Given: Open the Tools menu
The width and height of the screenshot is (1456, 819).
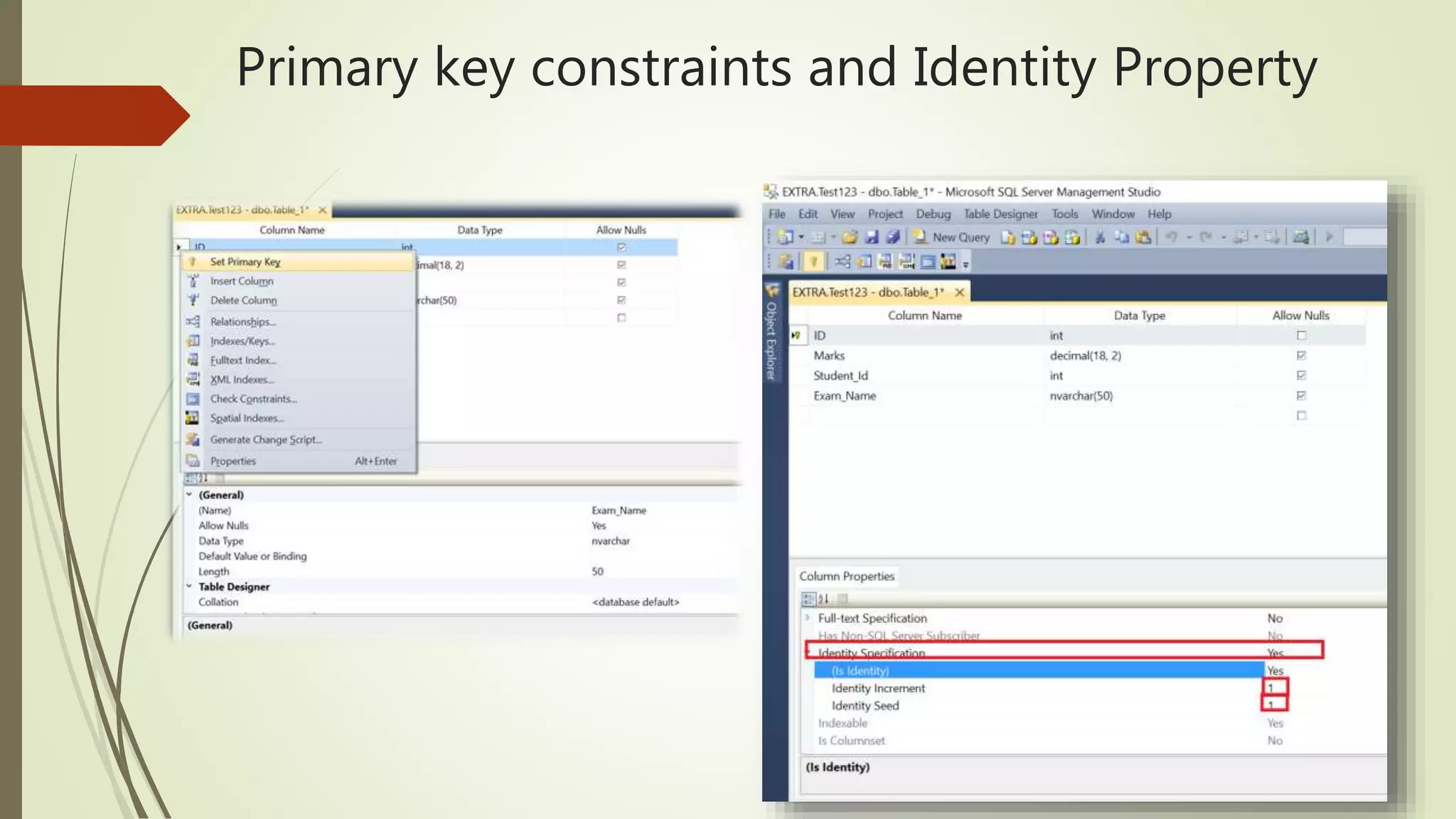Looking at the screenshot, I should (1064, 214).
